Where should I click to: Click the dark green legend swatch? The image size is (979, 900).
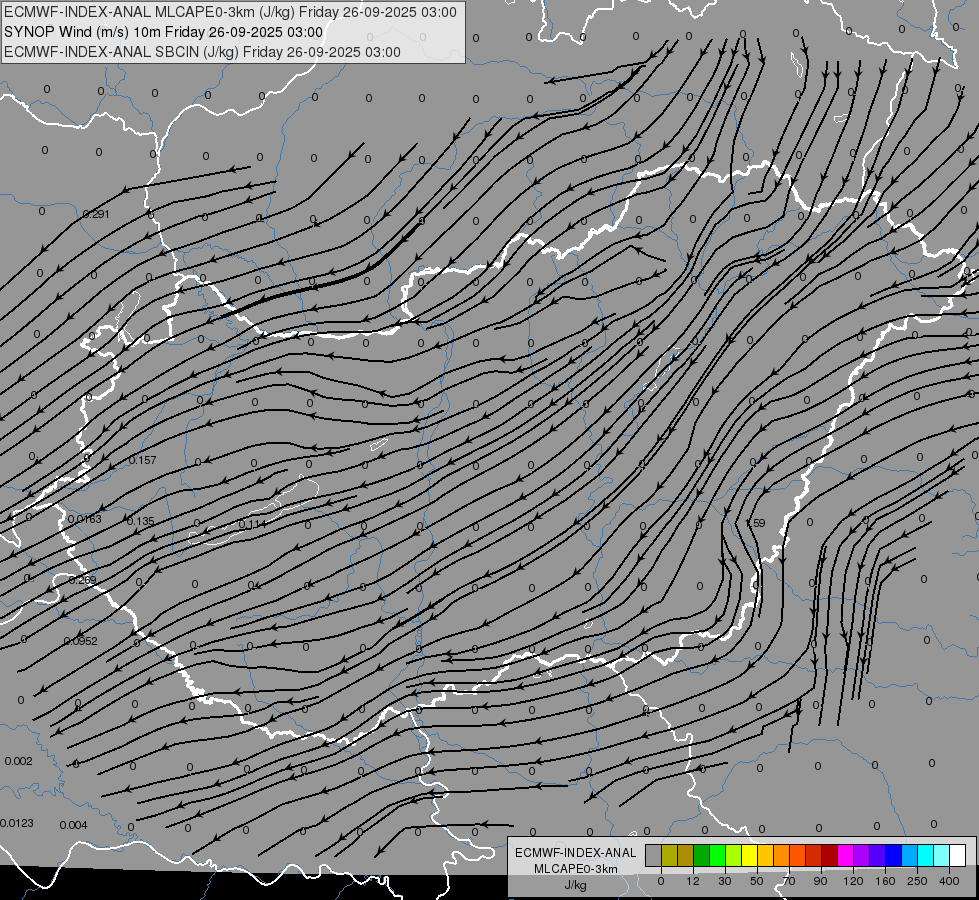(x=702, y=855)
